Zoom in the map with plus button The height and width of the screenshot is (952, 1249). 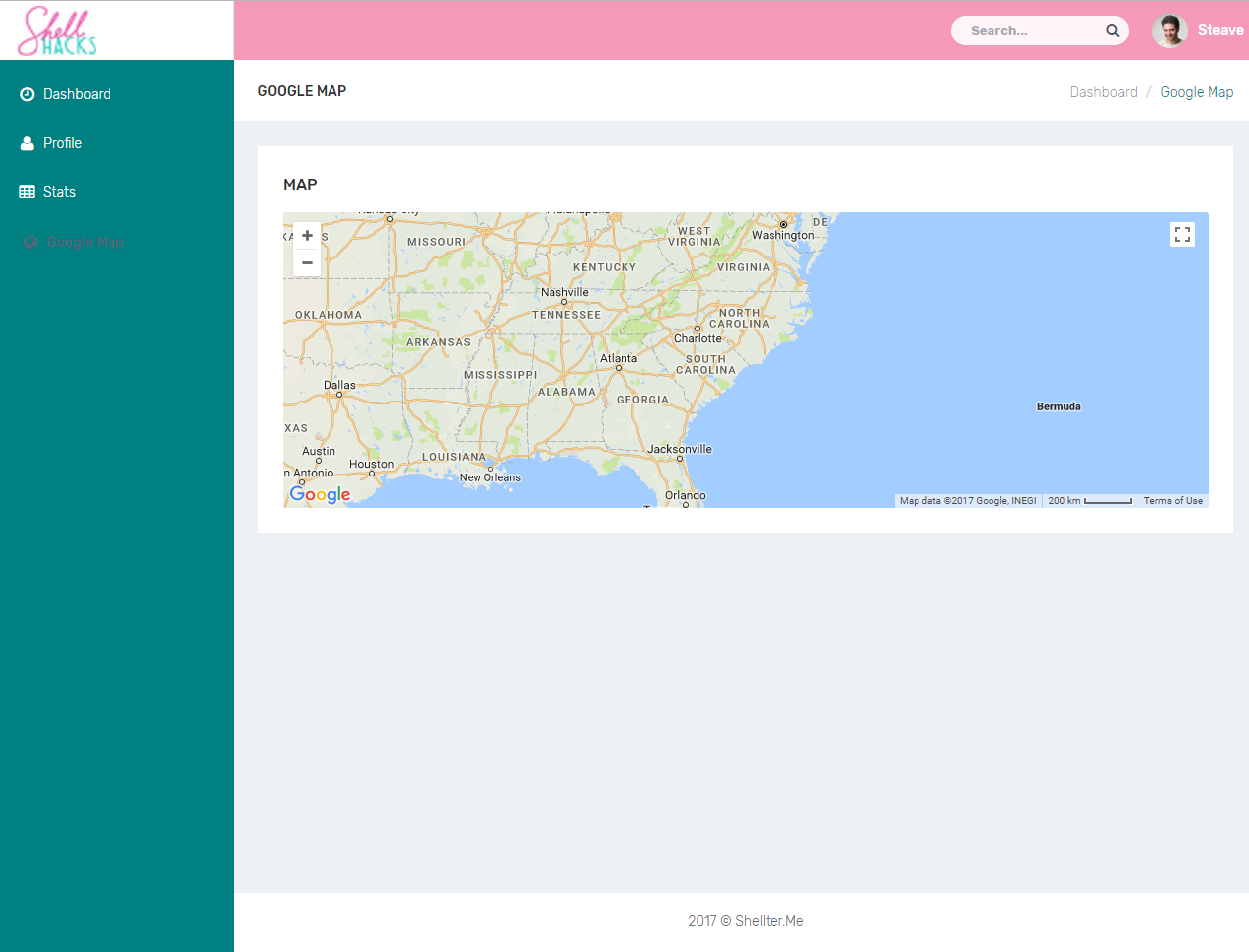click(307, 235)
